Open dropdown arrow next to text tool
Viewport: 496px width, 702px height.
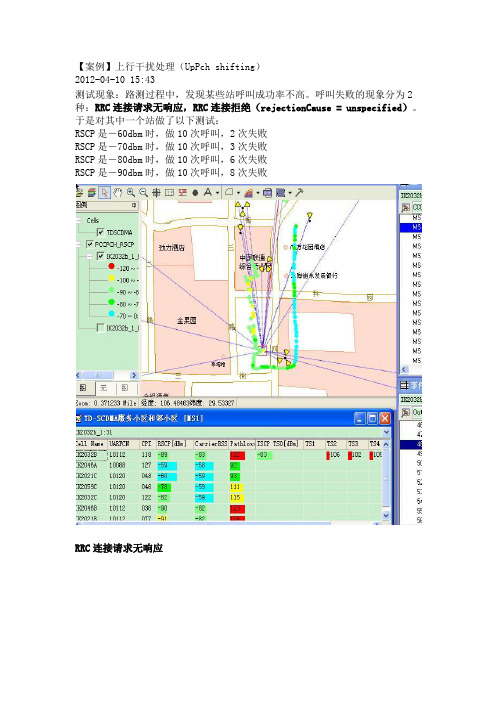tap(218, 193)
